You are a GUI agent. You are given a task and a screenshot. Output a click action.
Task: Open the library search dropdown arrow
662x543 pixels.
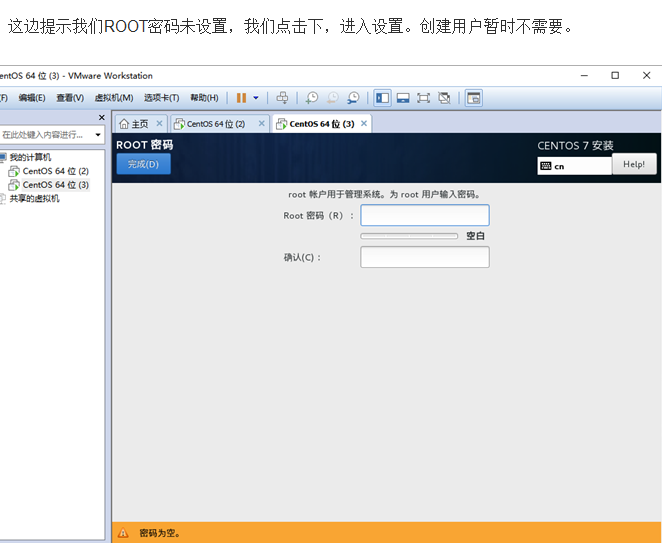pyautogui.click(x=98, y=135)
